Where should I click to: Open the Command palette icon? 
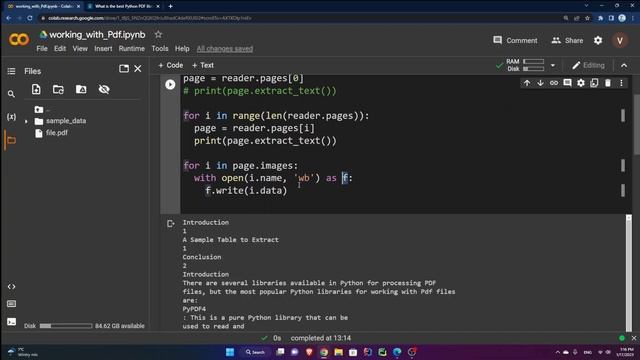pos(11,304)
